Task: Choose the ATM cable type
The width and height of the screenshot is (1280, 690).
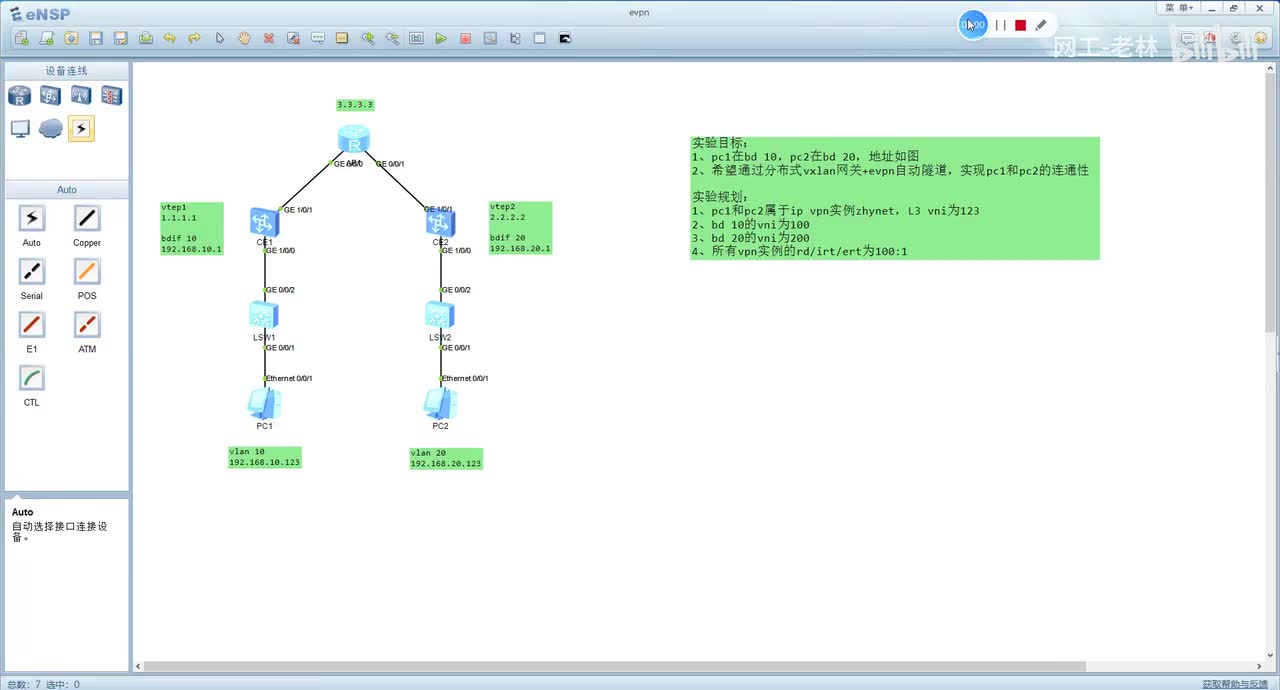Action: (x=87, y=324)
